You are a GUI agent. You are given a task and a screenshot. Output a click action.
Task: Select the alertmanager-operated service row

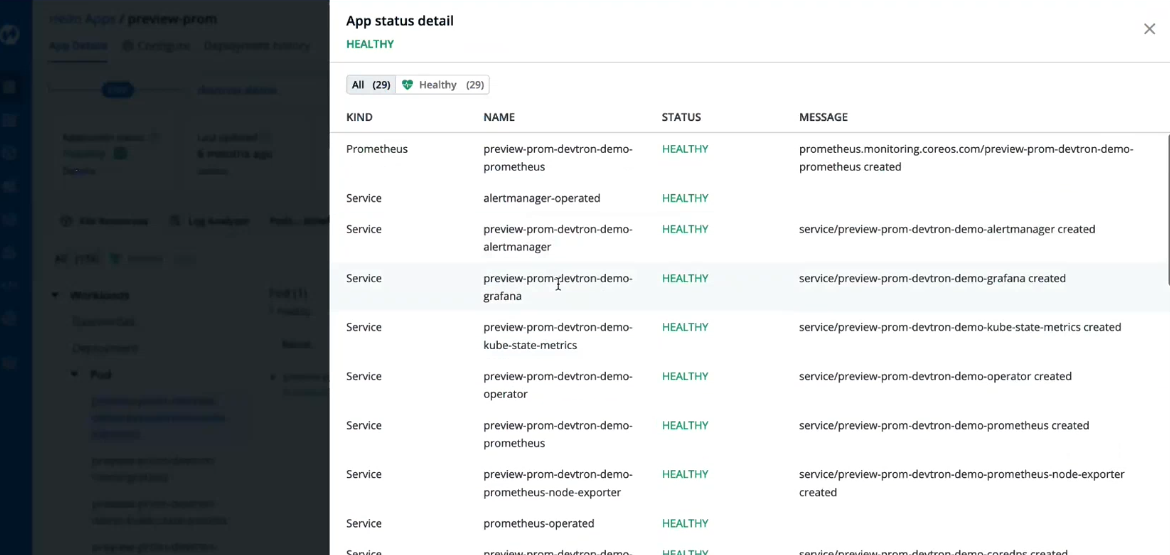pyautogui.click(x=541, y=198)
